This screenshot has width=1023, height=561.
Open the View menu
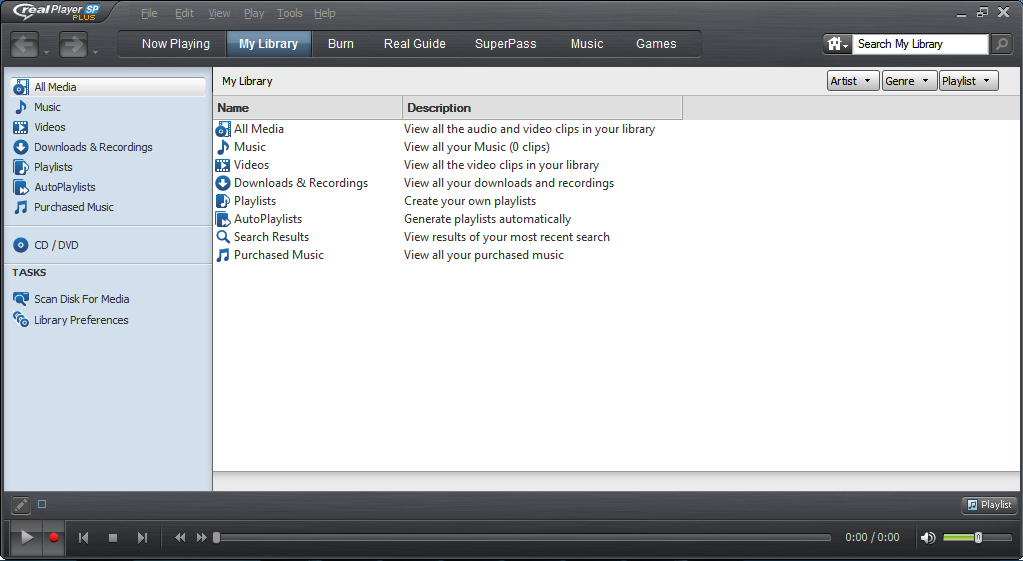(x=219, y=13)
